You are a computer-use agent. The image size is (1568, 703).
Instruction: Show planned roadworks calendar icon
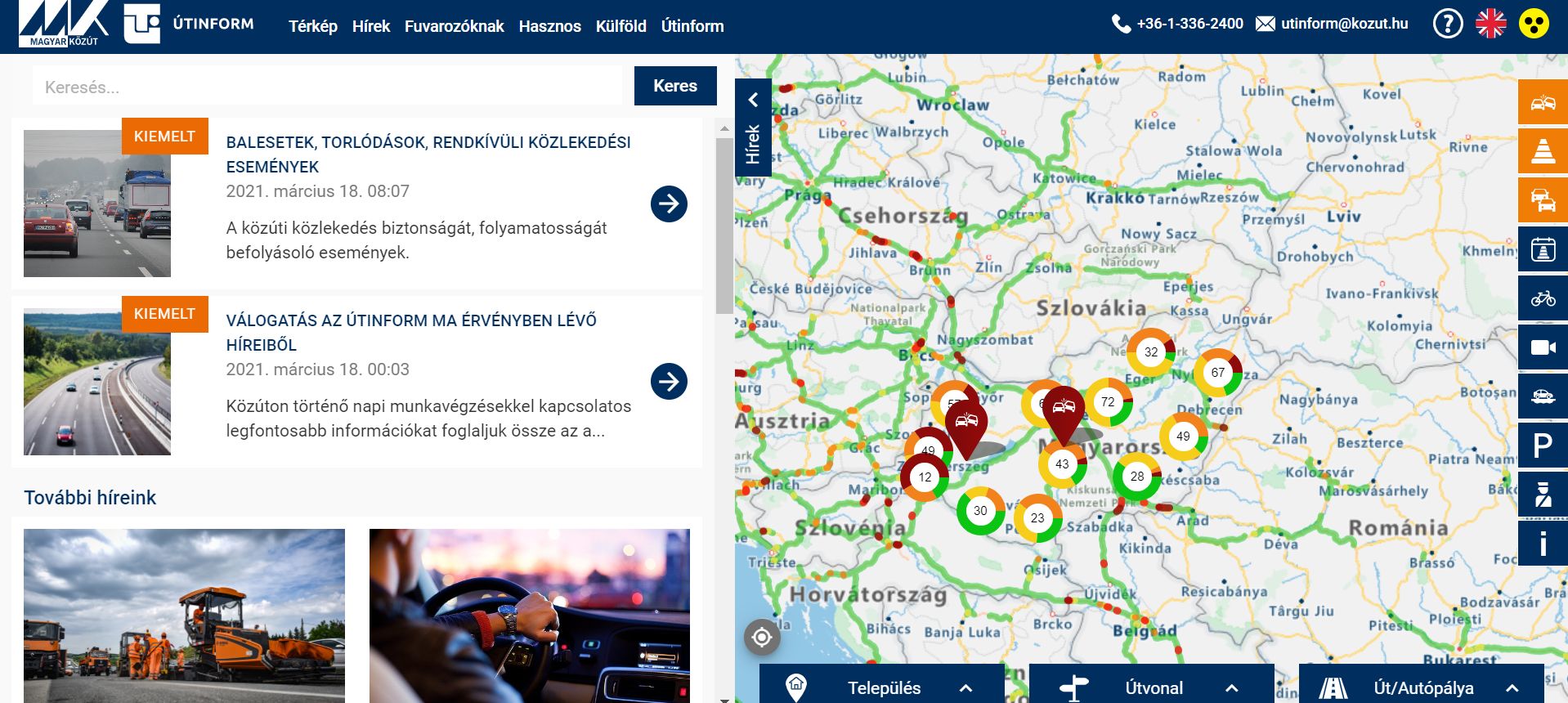click(x=1542, y=249)
